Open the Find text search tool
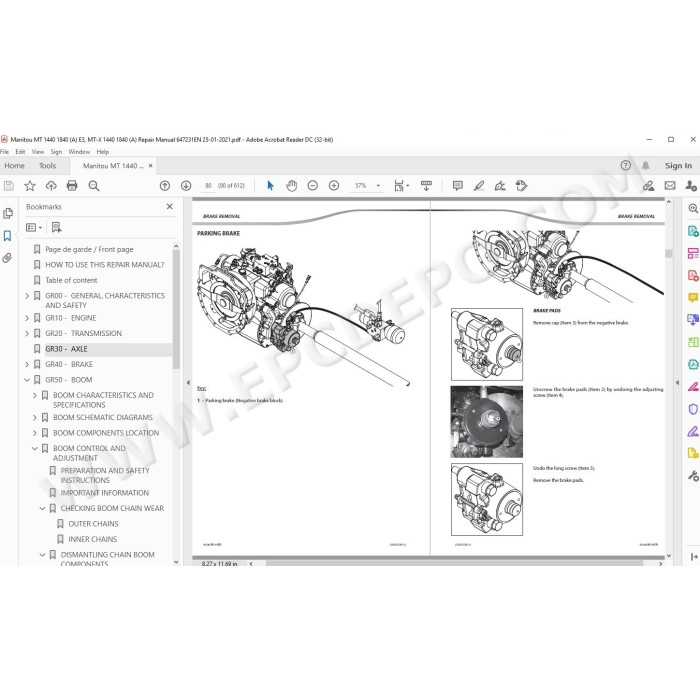700x700 pixels. (x=93, y=186)
